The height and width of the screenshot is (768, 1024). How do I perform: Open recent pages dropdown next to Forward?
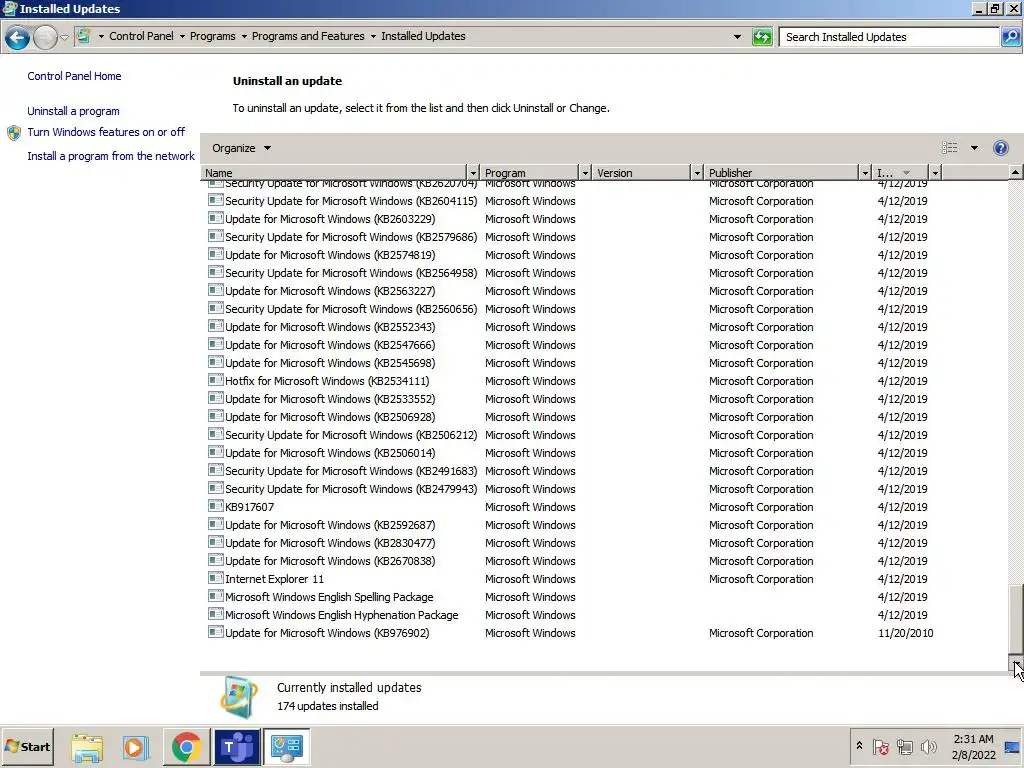[x=64, y=37]
